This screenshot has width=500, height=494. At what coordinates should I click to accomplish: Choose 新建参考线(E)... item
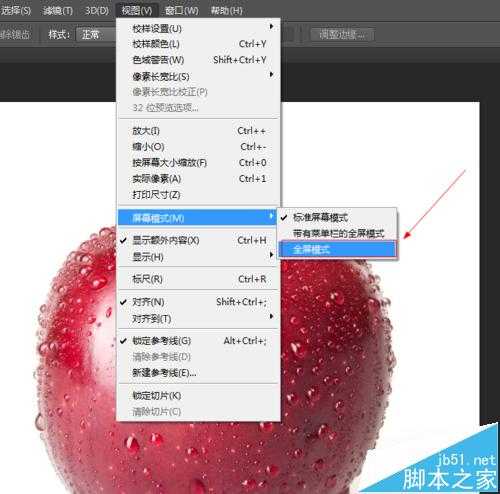[198, 373]
